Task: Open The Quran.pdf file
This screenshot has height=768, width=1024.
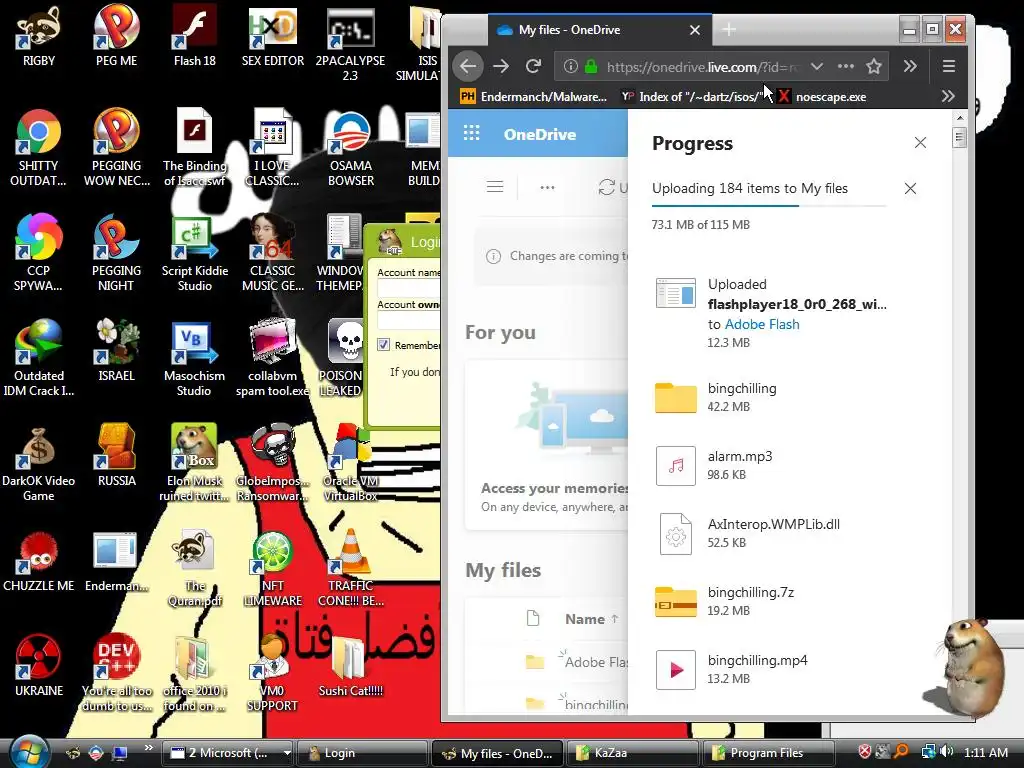Action: coord(195,569)
